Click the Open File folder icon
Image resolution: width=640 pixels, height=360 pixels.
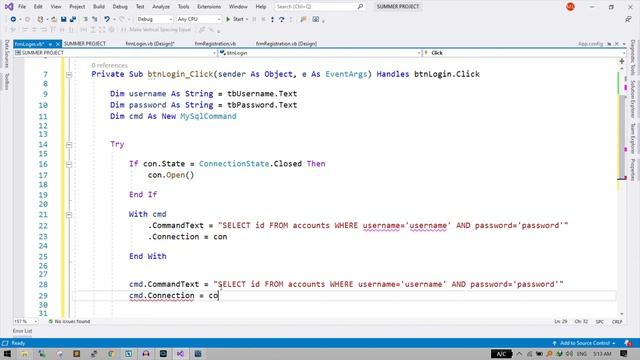[54, 19]
